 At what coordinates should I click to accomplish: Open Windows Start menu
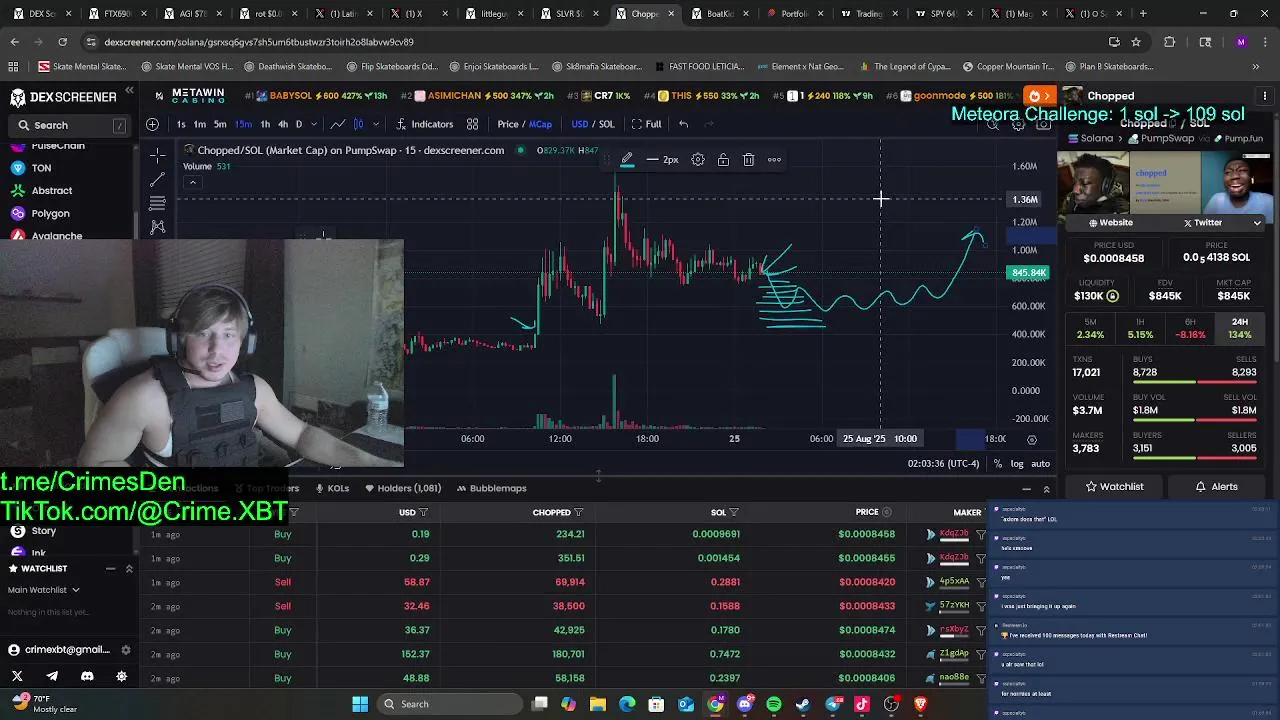[360, 704]
